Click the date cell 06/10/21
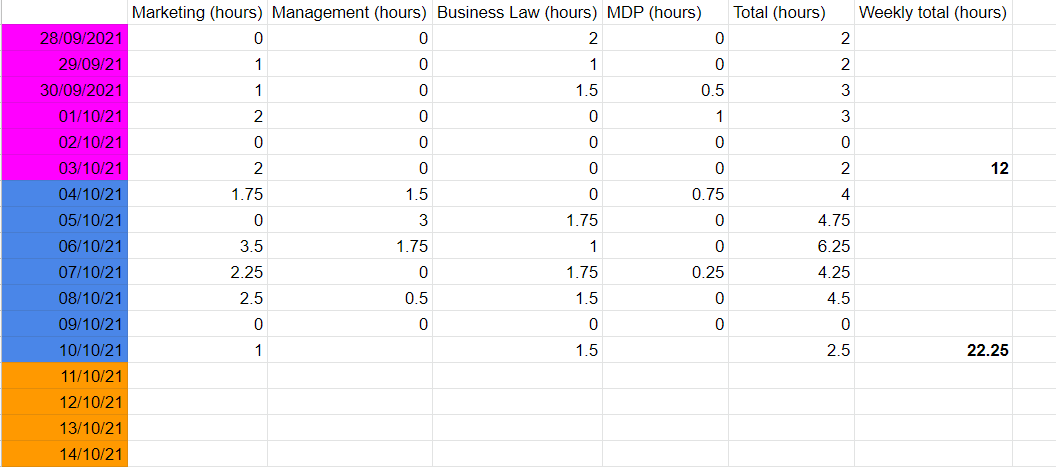This screenshot has width=1056, height=467. coord(64,246)
